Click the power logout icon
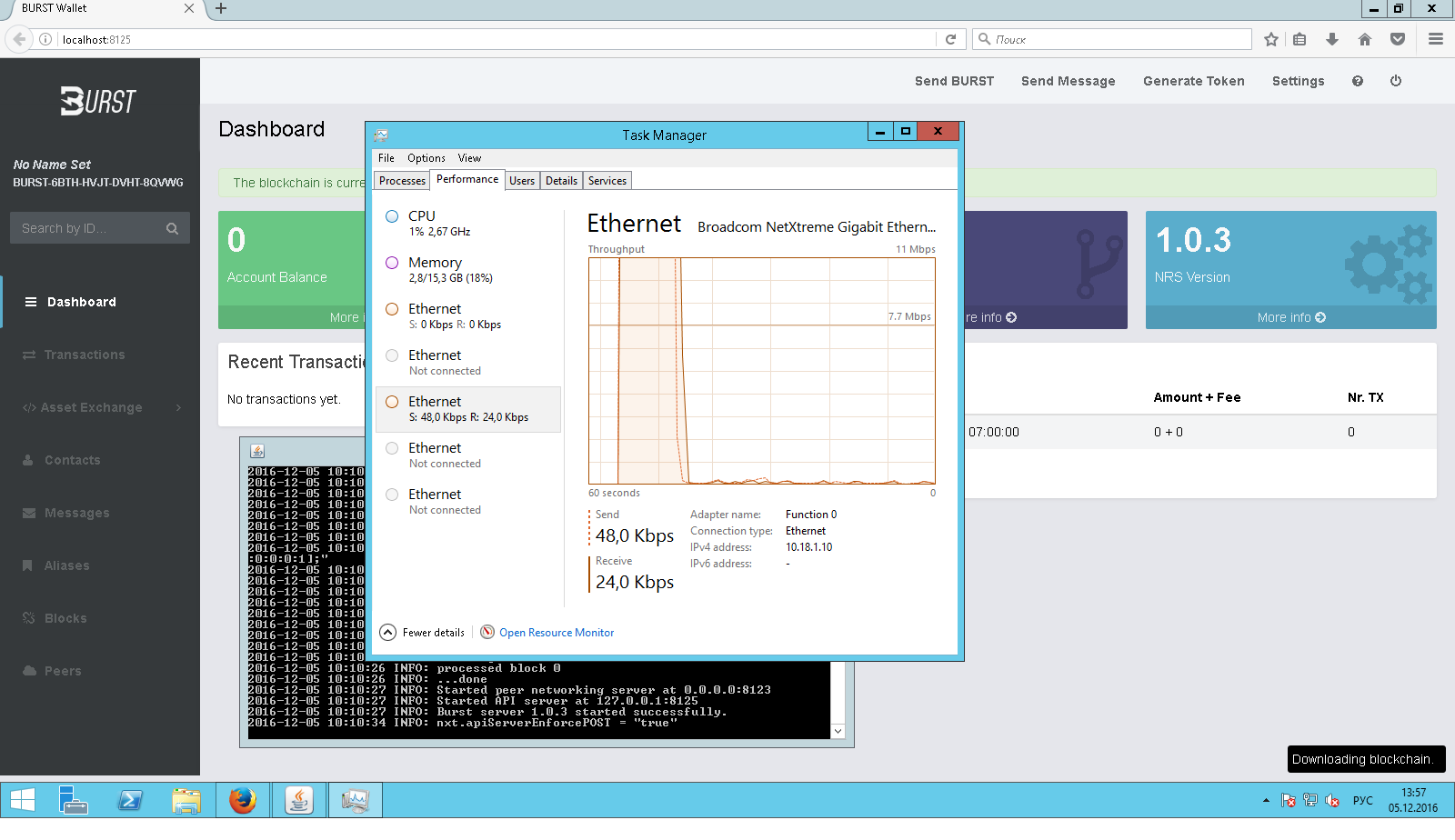Screen dimensions: 1455x840 tap(1396, 81)
